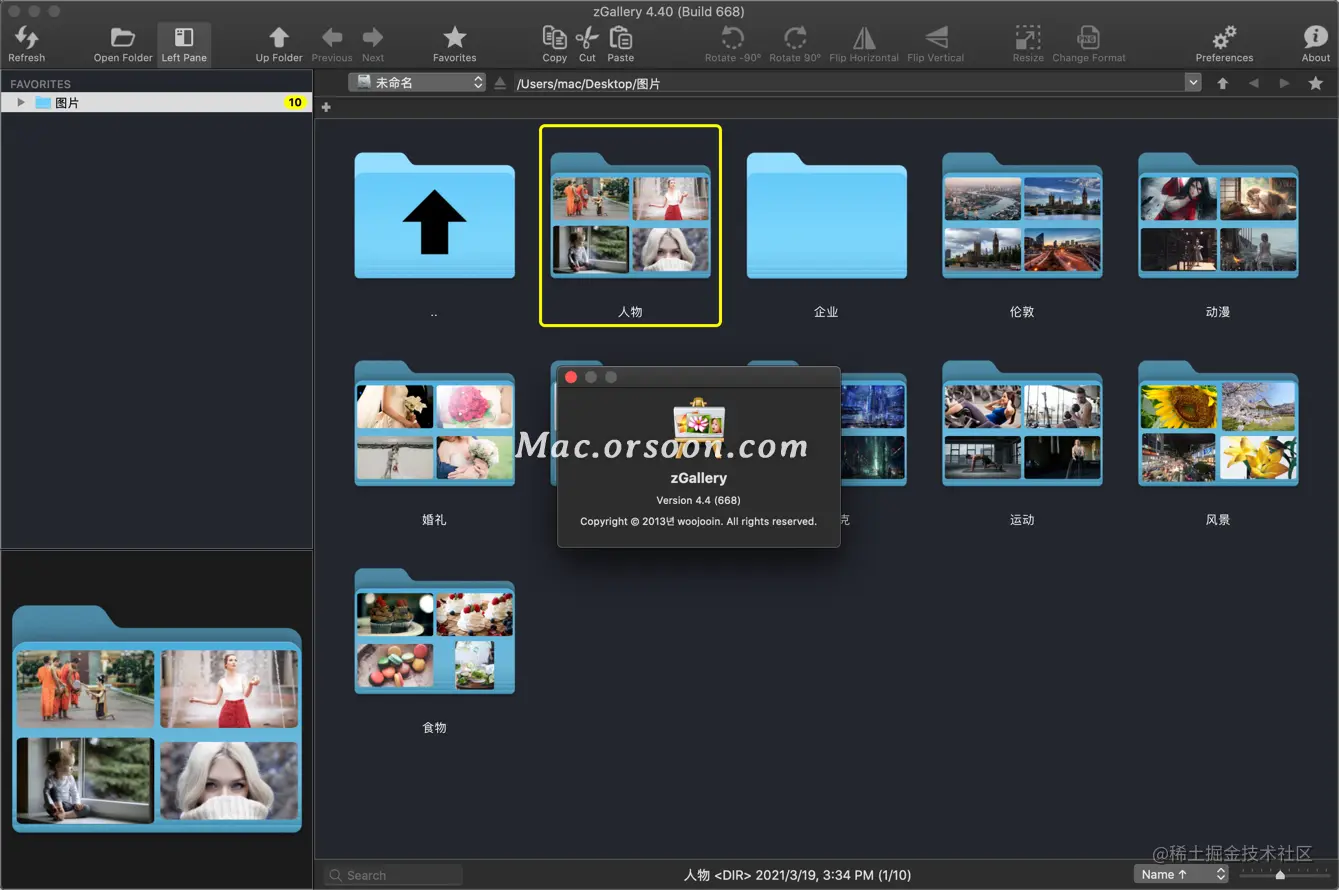Click the Change Format icon
Image resolution: width=1339 pixels, height=890 pixels.
(1089, 38)
